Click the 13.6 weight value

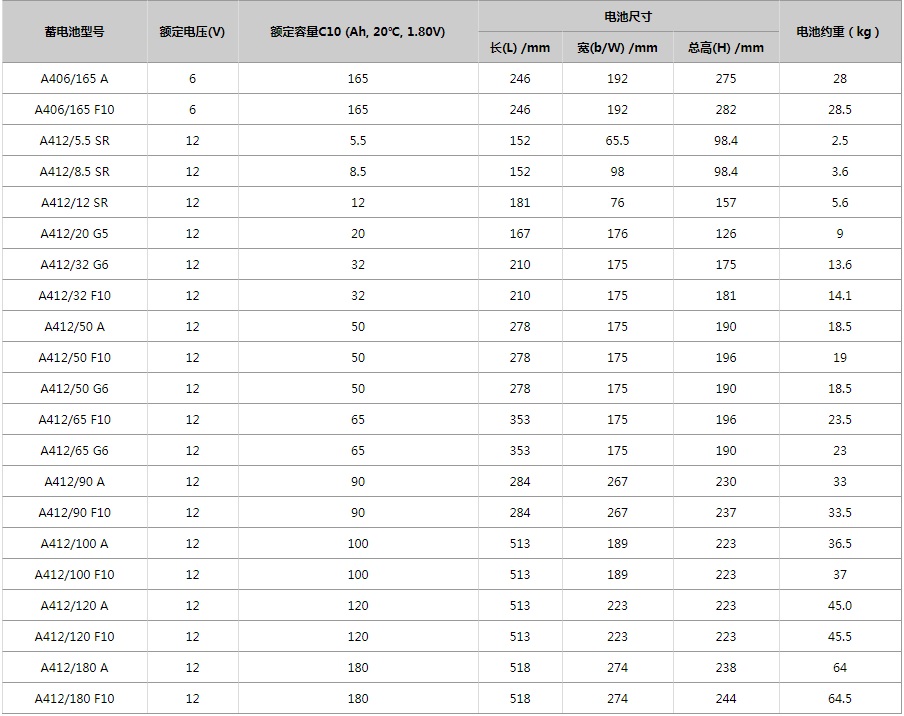click(839, 265)
